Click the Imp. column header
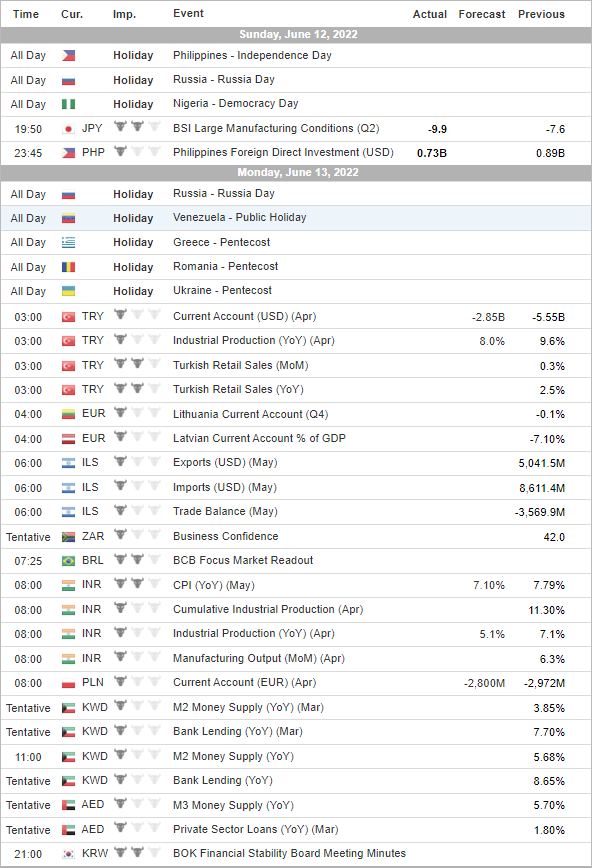Image resolution: width=595 pixels, height=868 pixels. tap(125, 14)
